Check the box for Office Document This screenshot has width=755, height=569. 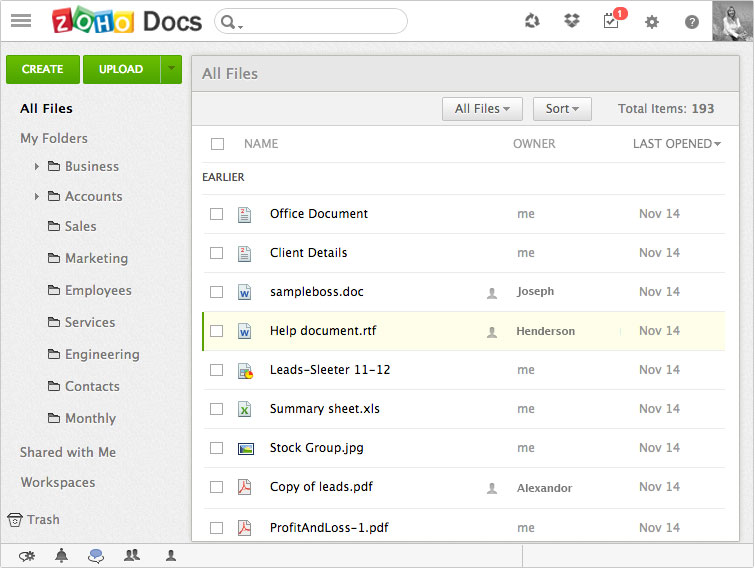click(x=216, y=214)
